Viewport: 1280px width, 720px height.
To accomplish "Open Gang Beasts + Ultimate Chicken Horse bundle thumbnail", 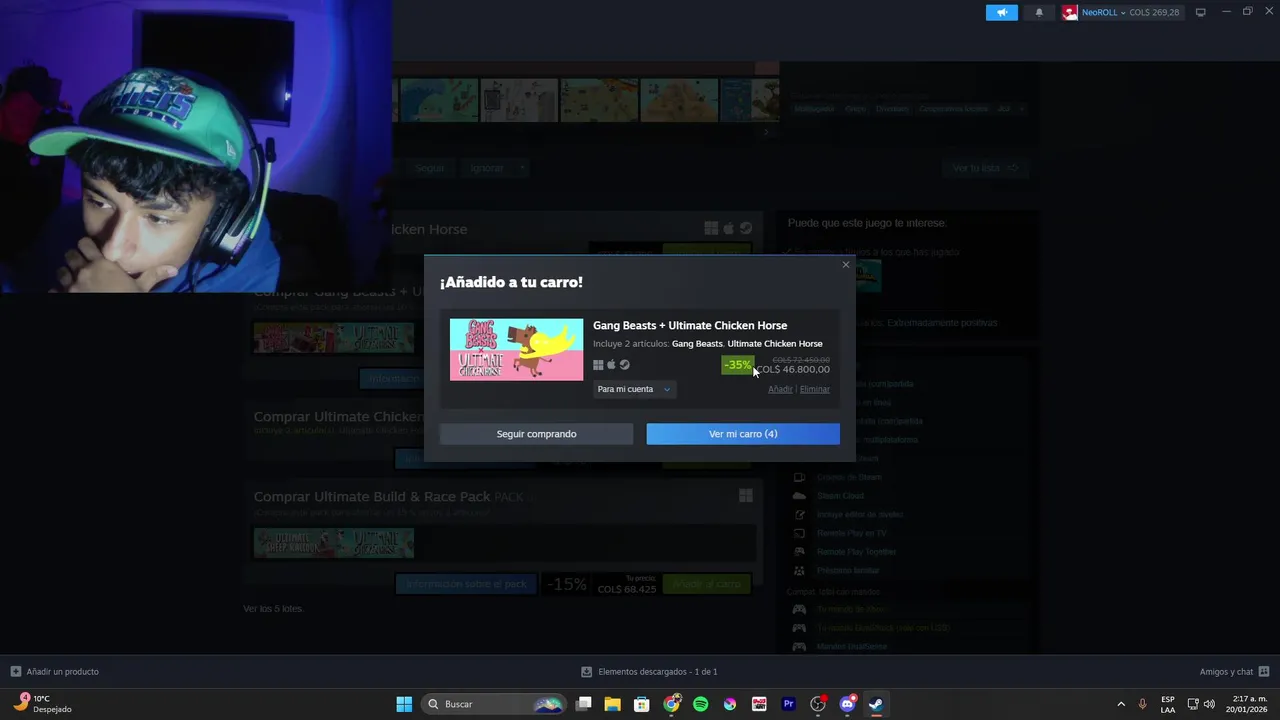I will 516,350.
